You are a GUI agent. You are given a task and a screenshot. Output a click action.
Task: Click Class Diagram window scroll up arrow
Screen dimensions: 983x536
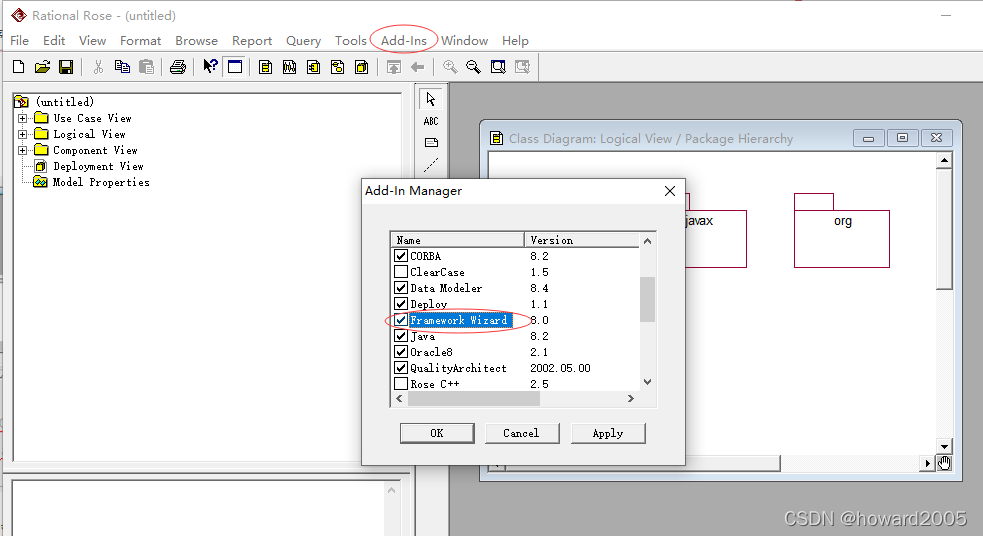pos(944,160)
